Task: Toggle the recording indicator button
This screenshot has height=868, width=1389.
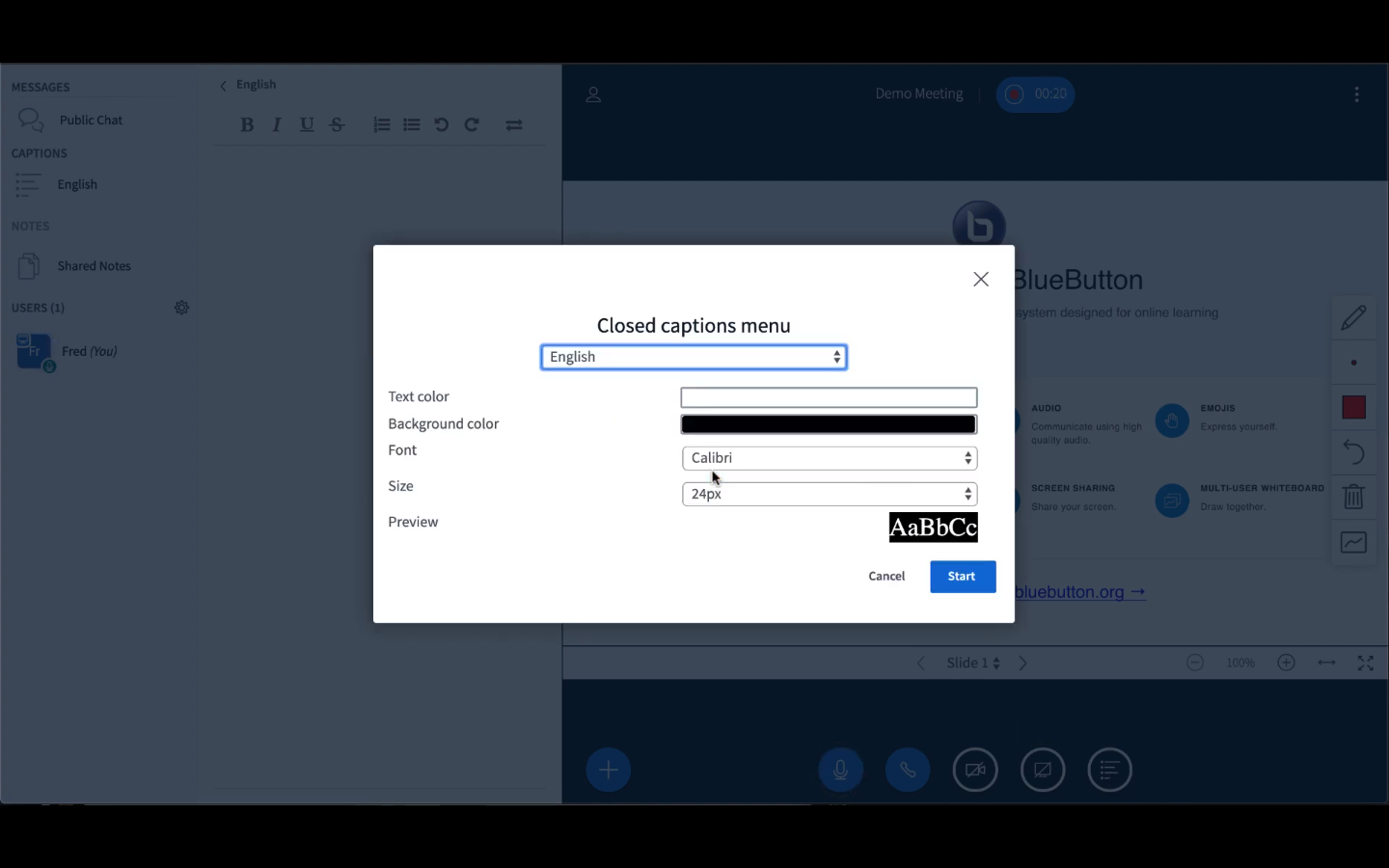Action: point(1035,95)
